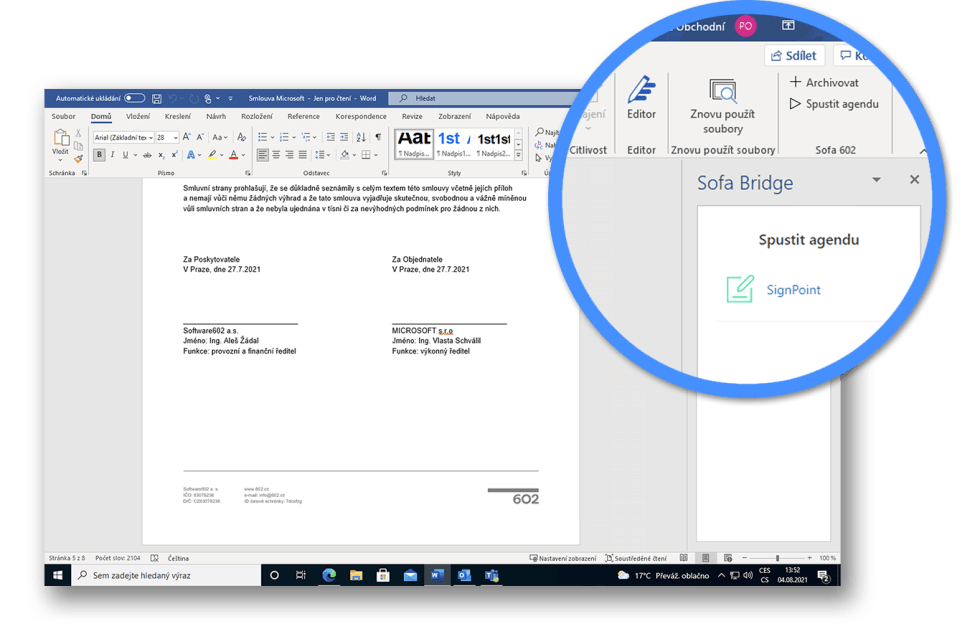
Task: Switch to the Reference tab
Action: pyautogui.click(x=304, y=116)
